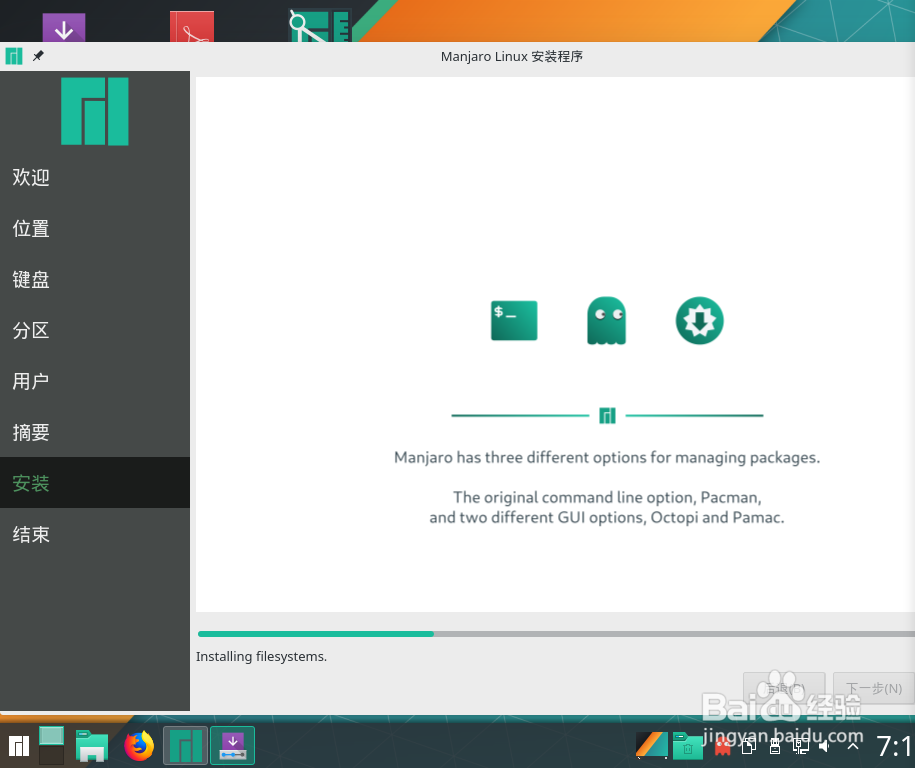Toggle the pin window icon
This screenshot has width=915, height=768.
(x=38, y=56)
